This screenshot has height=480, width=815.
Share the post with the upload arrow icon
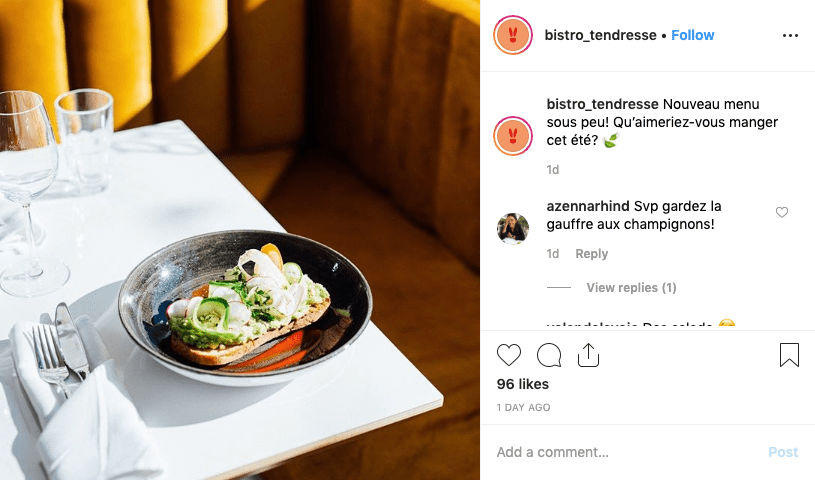588,355
